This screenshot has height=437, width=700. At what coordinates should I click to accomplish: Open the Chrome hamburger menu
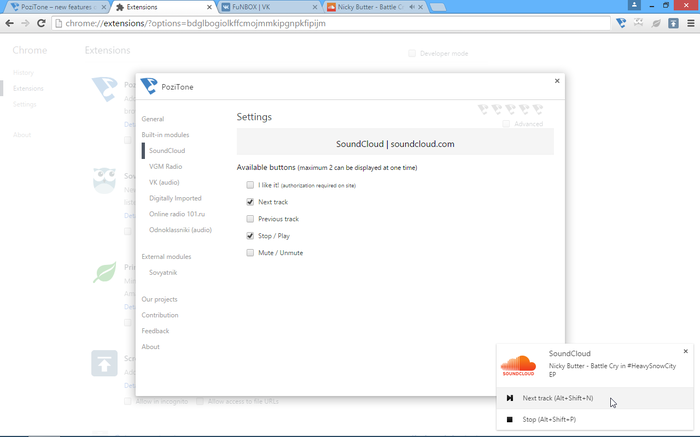pos(691,23)
